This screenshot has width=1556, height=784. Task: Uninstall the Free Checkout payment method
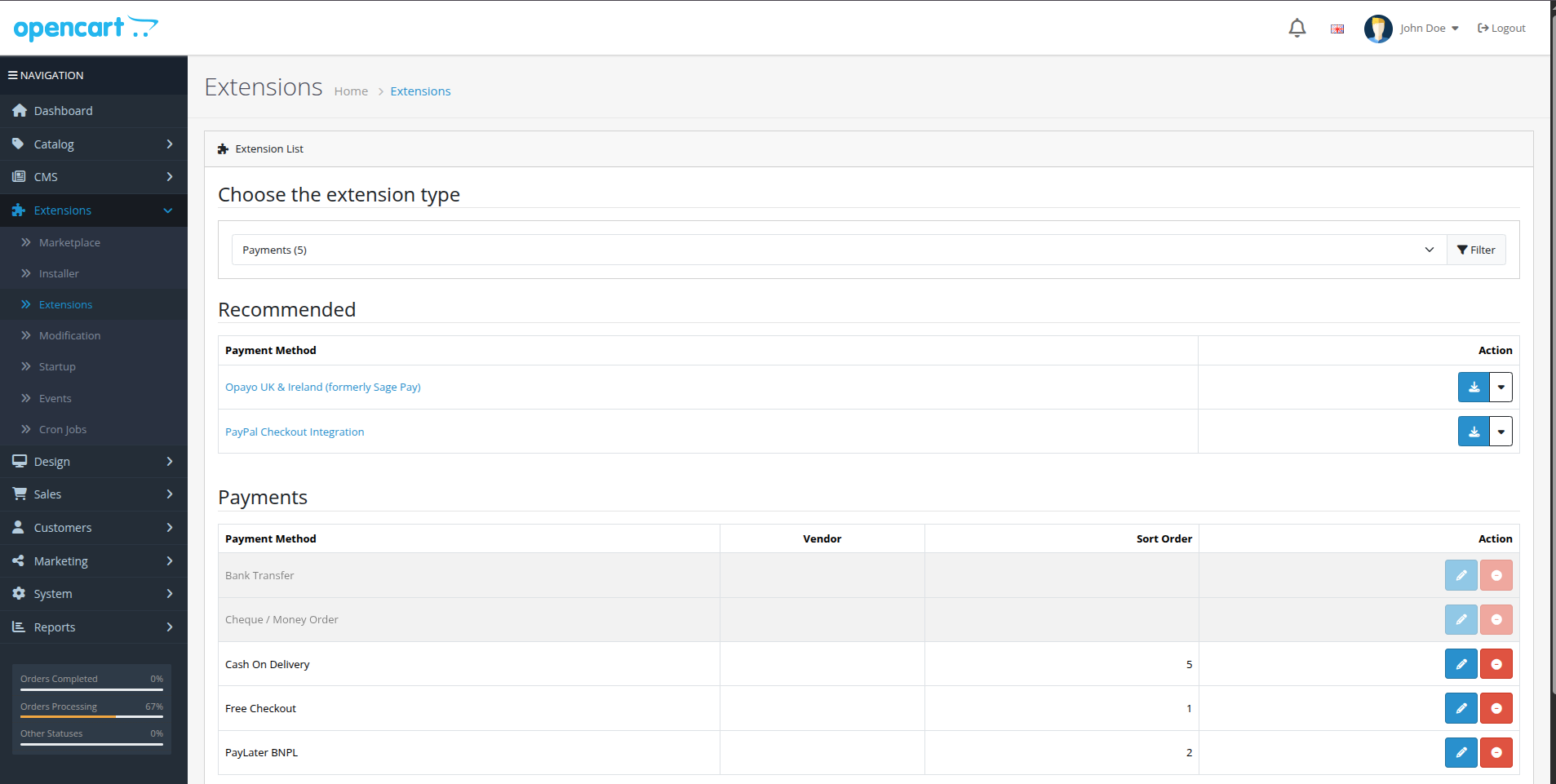pos(1496,708)
